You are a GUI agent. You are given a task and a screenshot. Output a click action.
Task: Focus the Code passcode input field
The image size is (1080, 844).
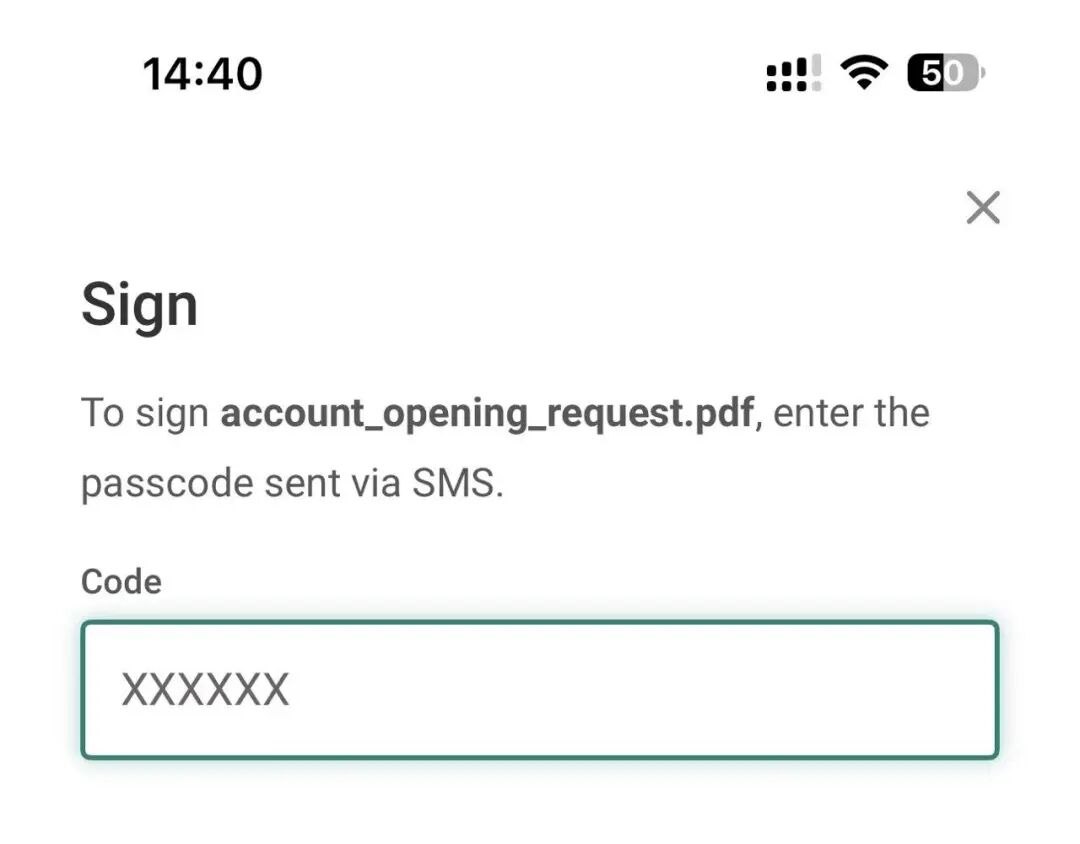tap(539, 690)
